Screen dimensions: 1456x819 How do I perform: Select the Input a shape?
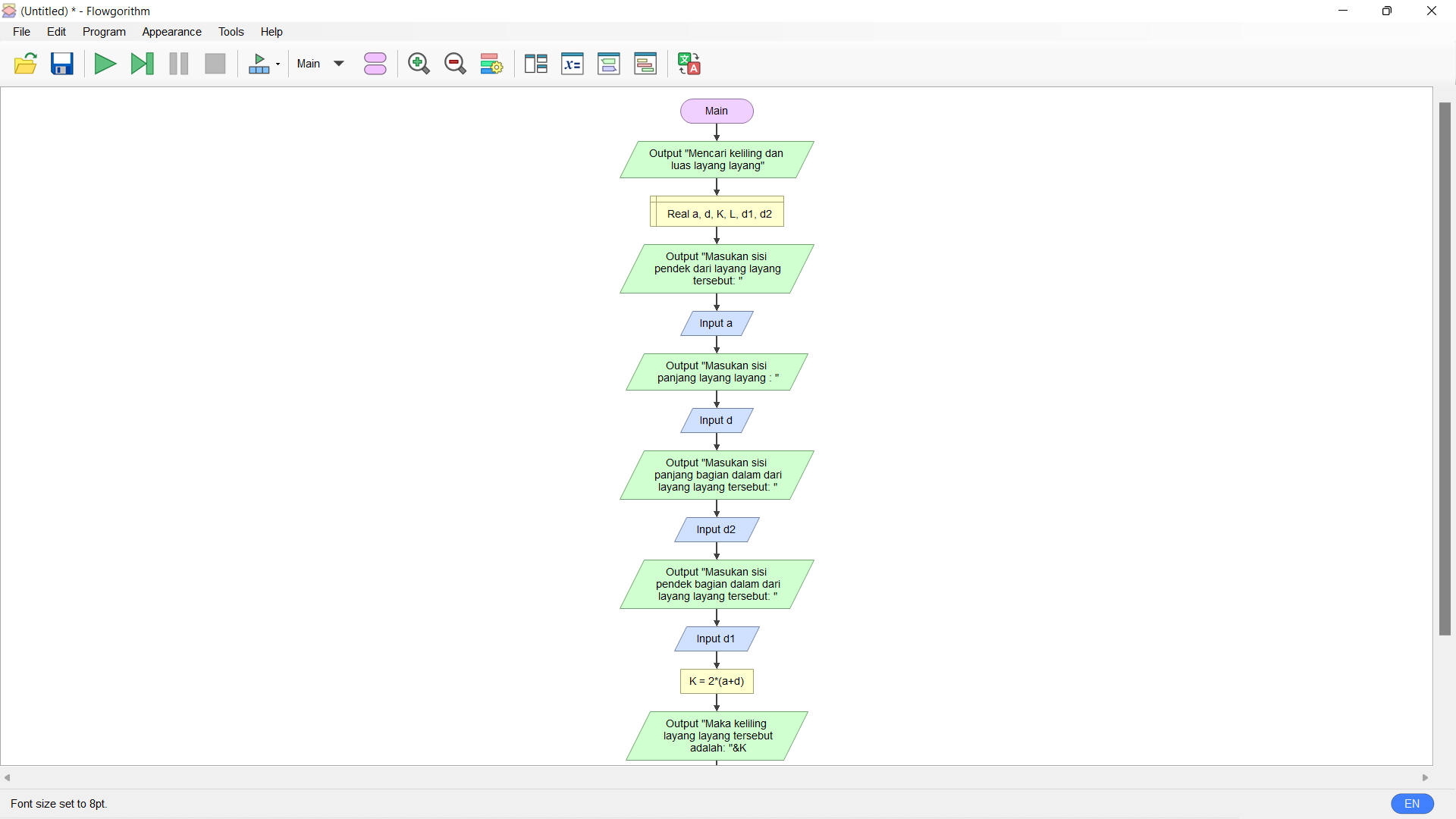(716, 323)
